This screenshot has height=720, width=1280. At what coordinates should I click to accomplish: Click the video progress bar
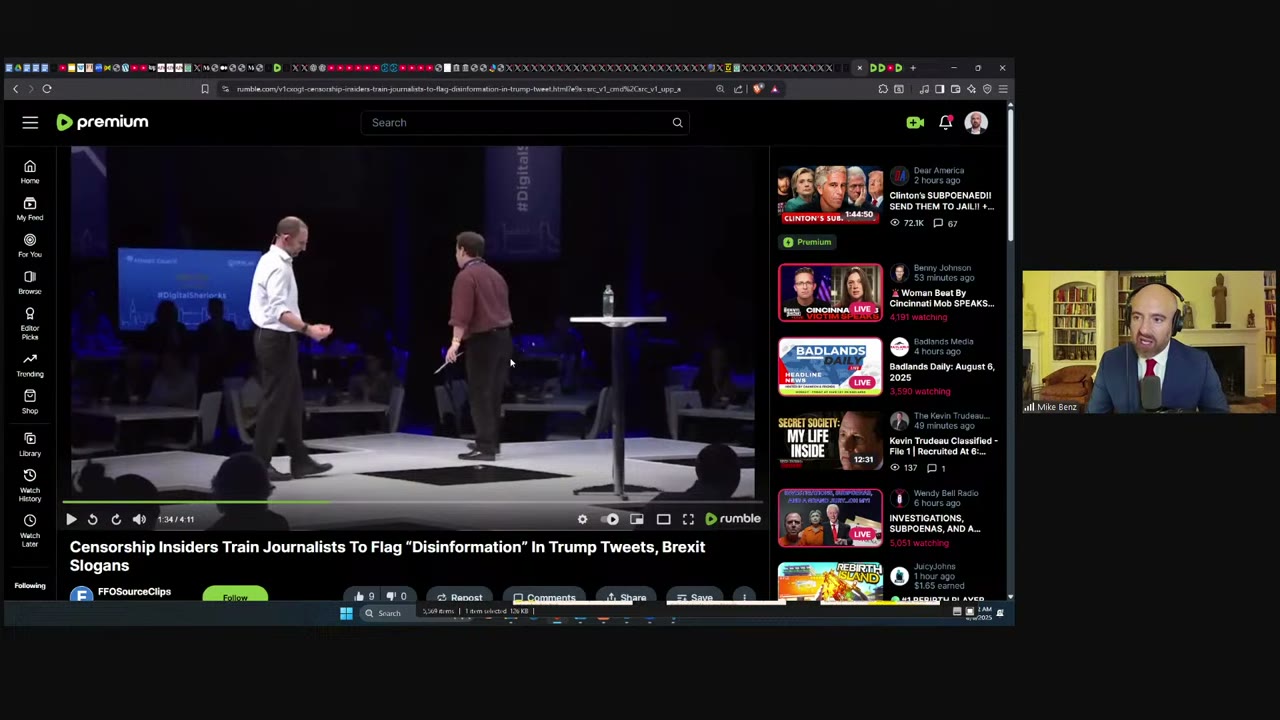[412, 503]
